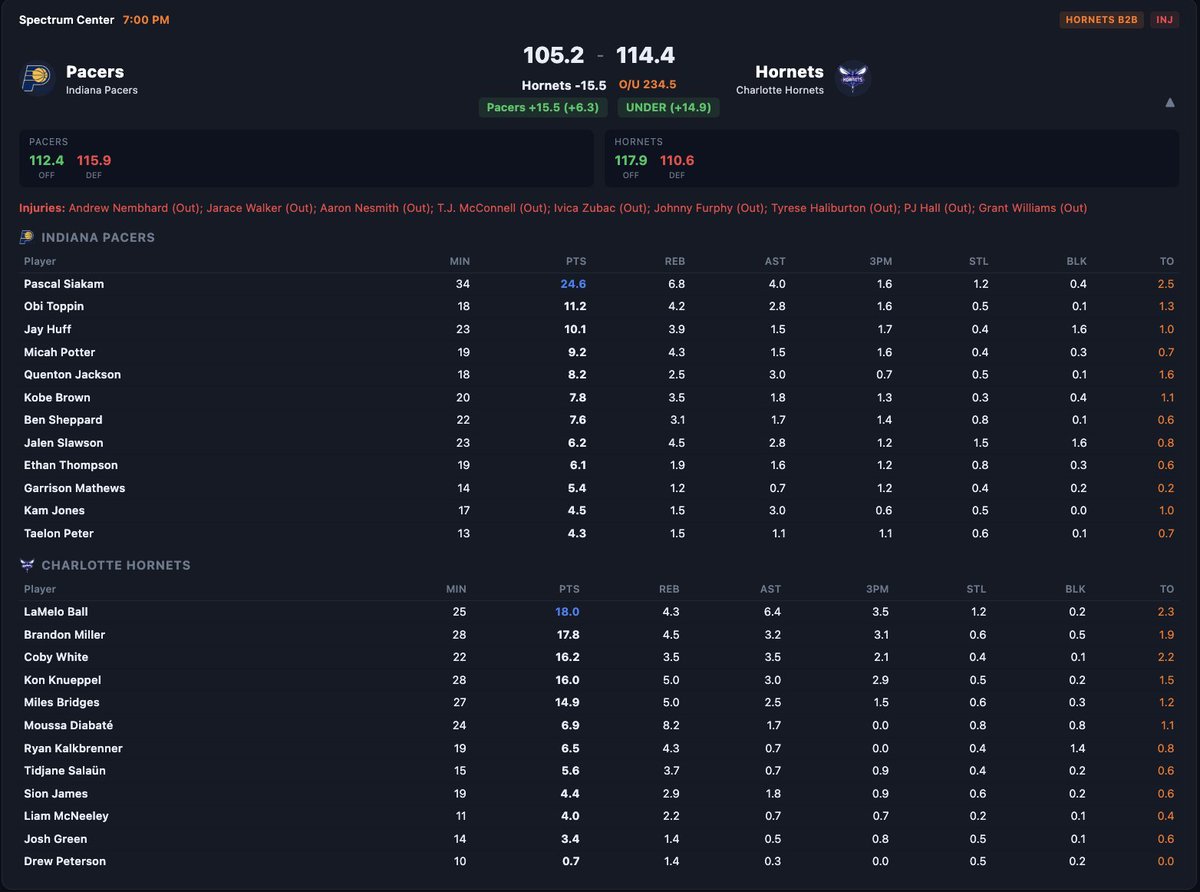
Task: Select the Pacers +15.5 (+6.3) pick
Action: pos(542,107)
